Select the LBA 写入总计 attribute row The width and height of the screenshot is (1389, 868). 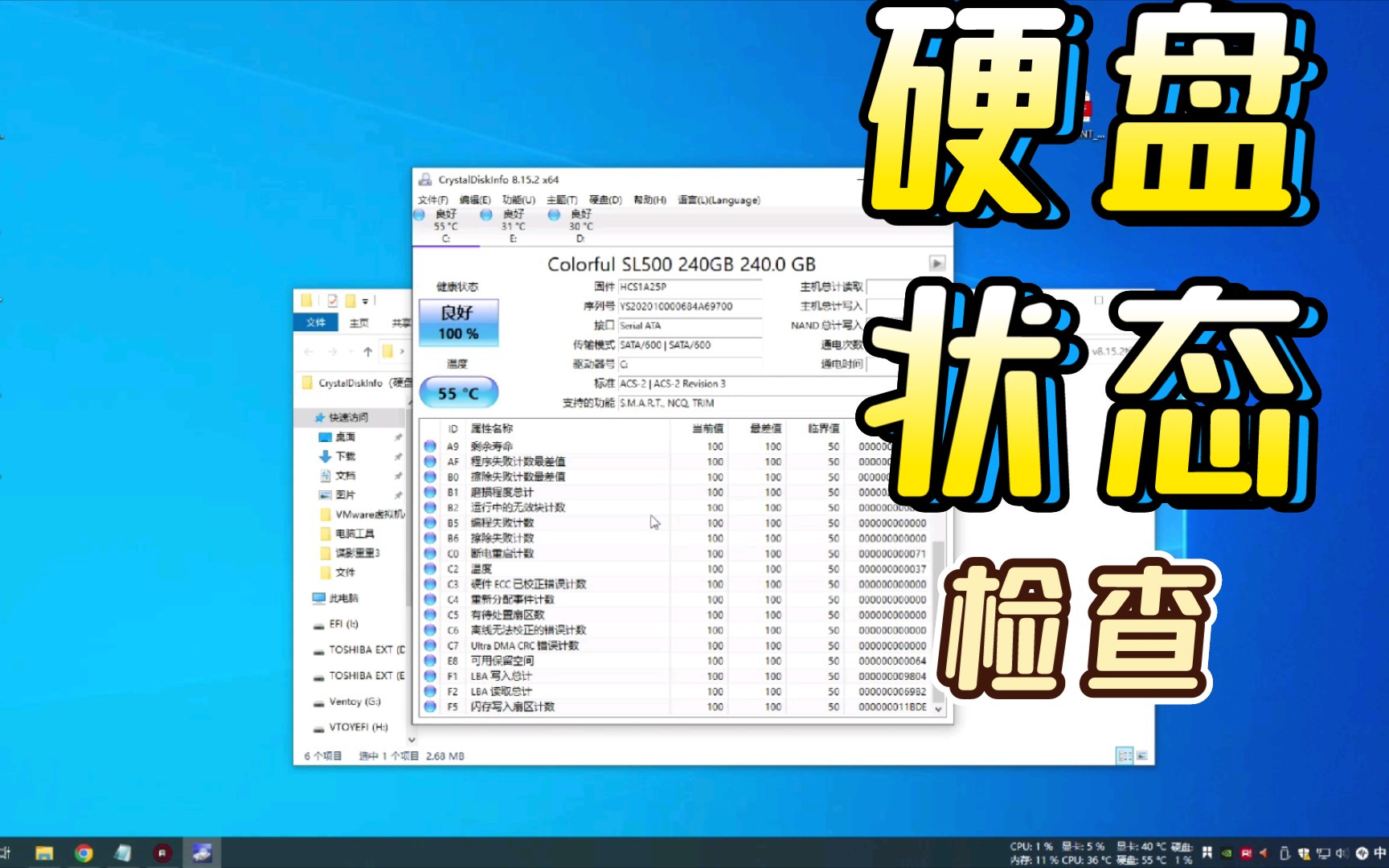point(675,676)
